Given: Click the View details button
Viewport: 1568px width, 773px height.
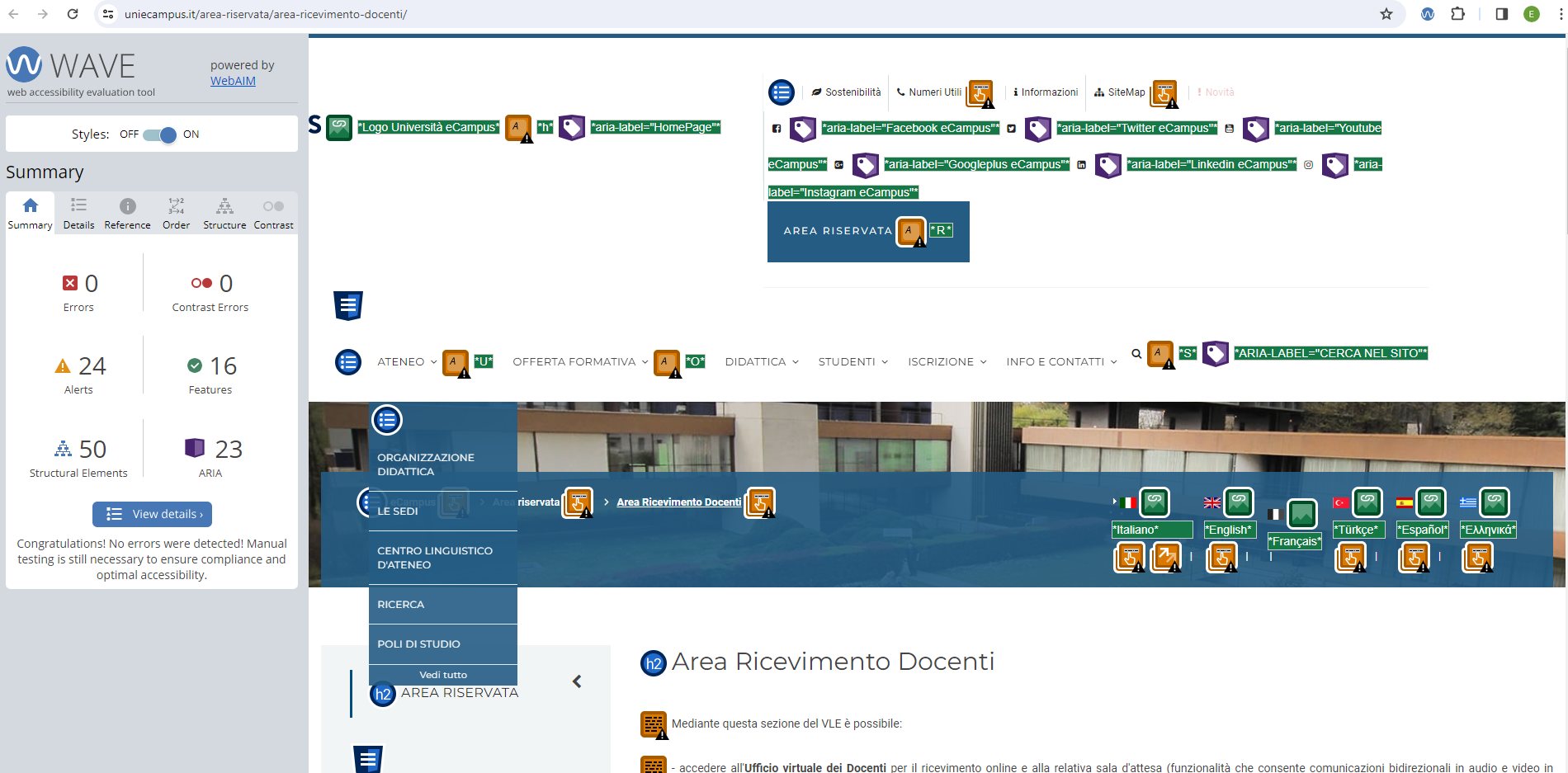Looking at the screenshot, I should (x=152, y=514).
